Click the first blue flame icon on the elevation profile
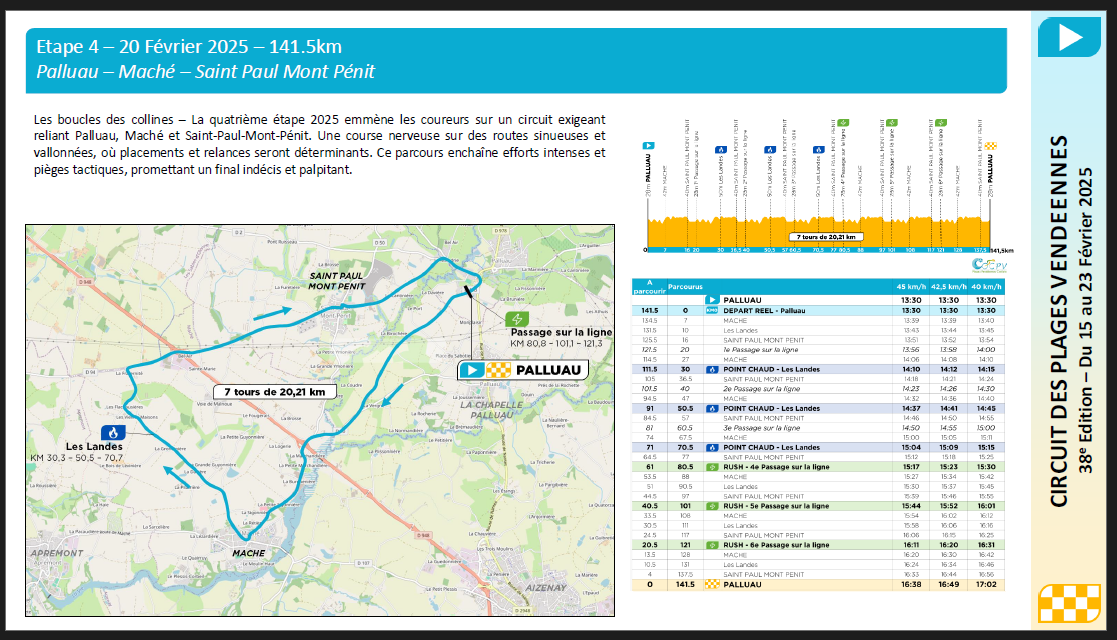Screen dimensions: 1117x640 point(721,150)
